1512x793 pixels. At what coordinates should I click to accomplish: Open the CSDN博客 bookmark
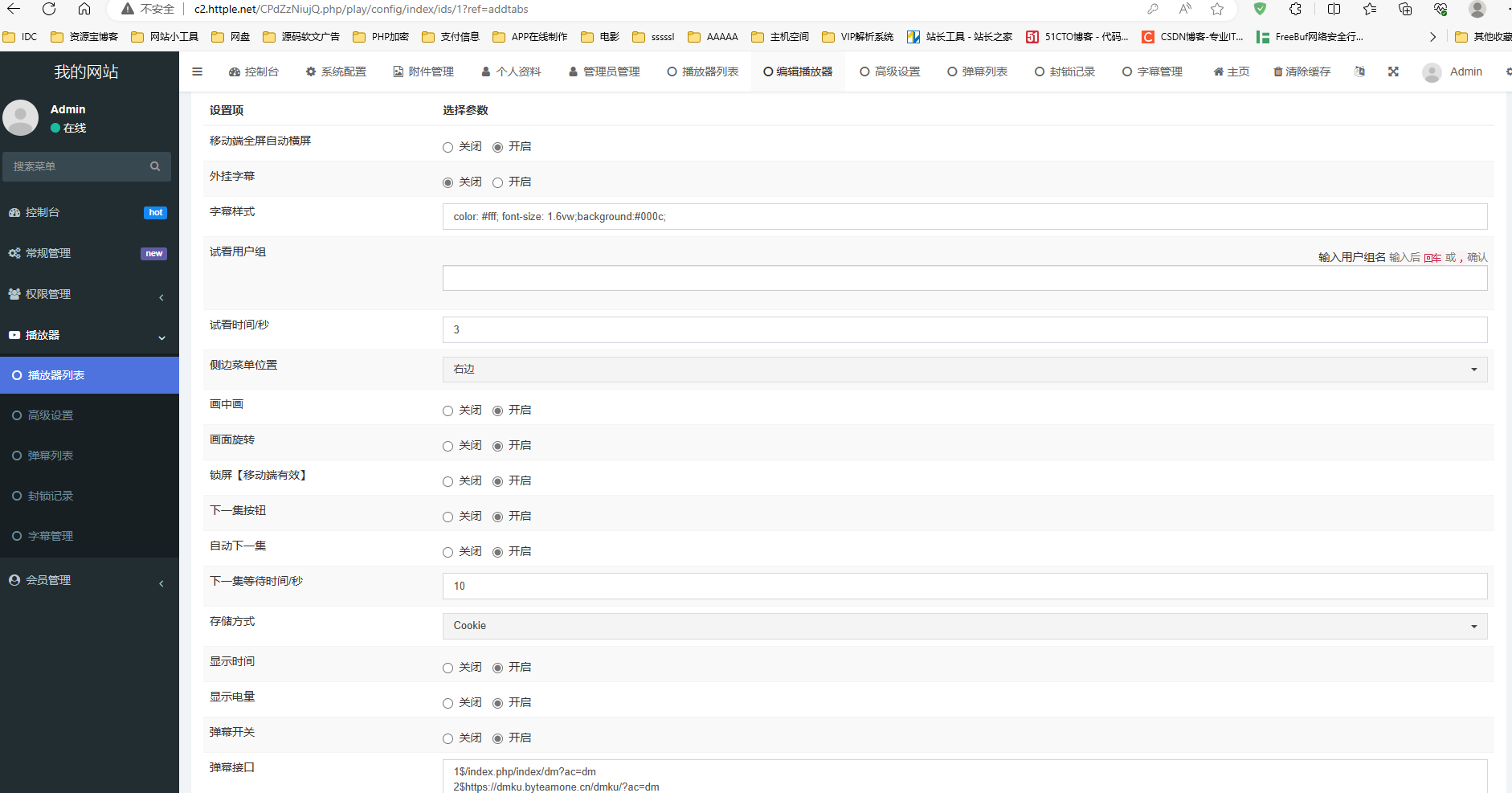click(1192, 37)
